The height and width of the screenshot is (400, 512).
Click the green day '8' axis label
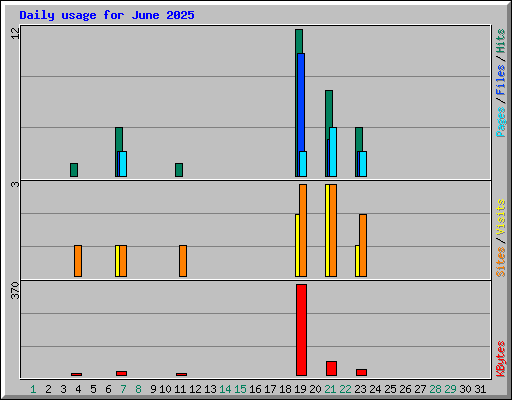(x=138, y=389)
